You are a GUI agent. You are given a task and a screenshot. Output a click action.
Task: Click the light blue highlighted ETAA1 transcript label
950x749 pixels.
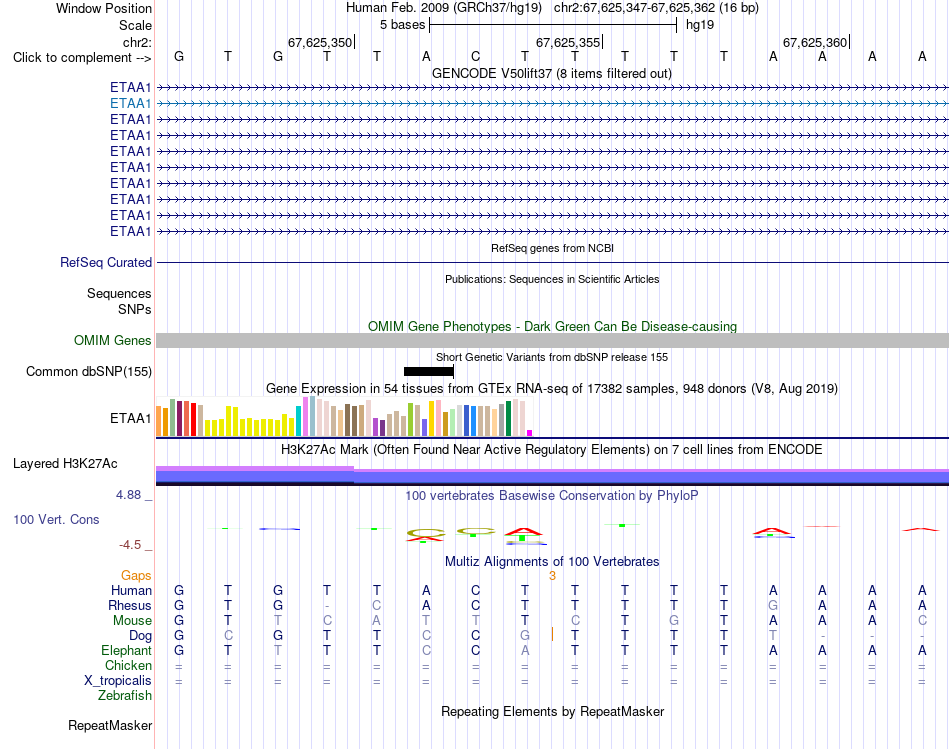130,104
